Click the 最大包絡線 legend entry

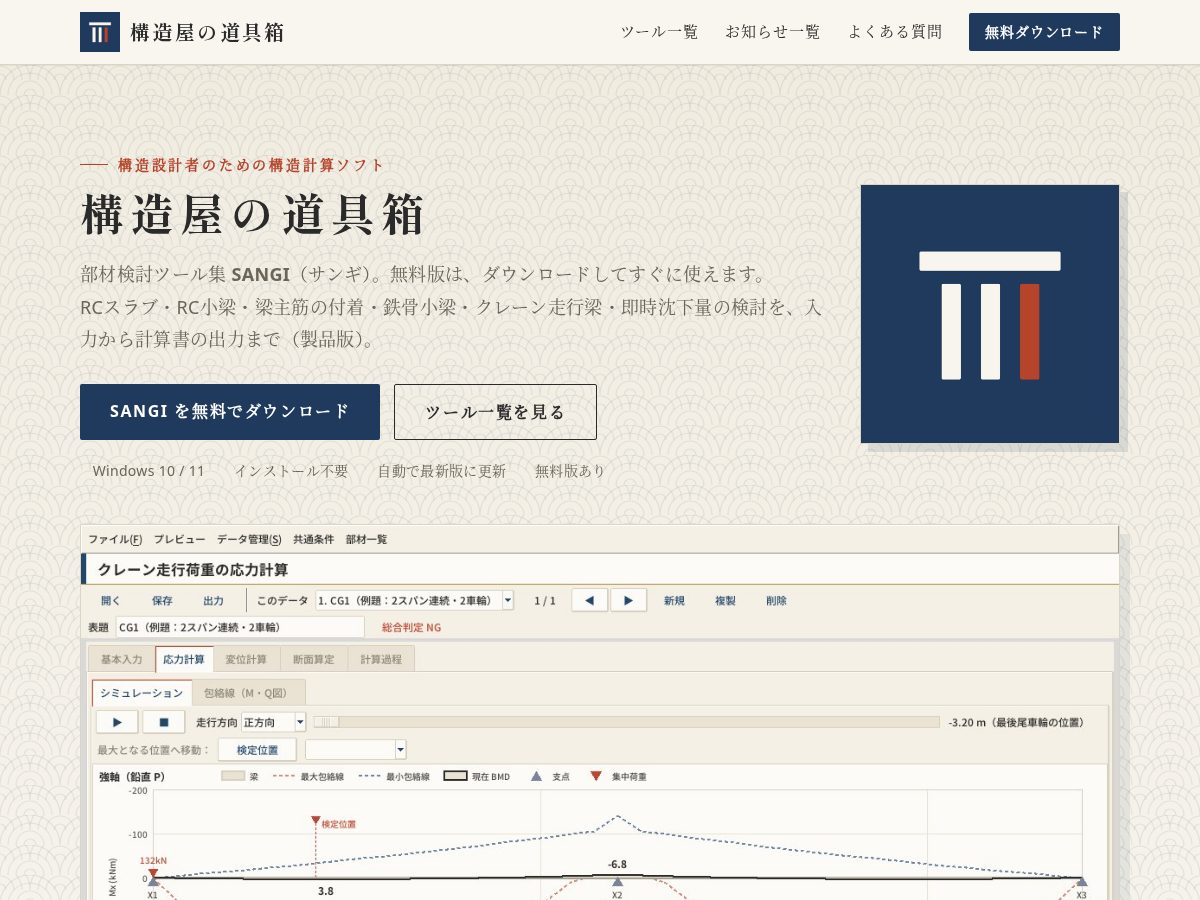[x=309, y=776]
